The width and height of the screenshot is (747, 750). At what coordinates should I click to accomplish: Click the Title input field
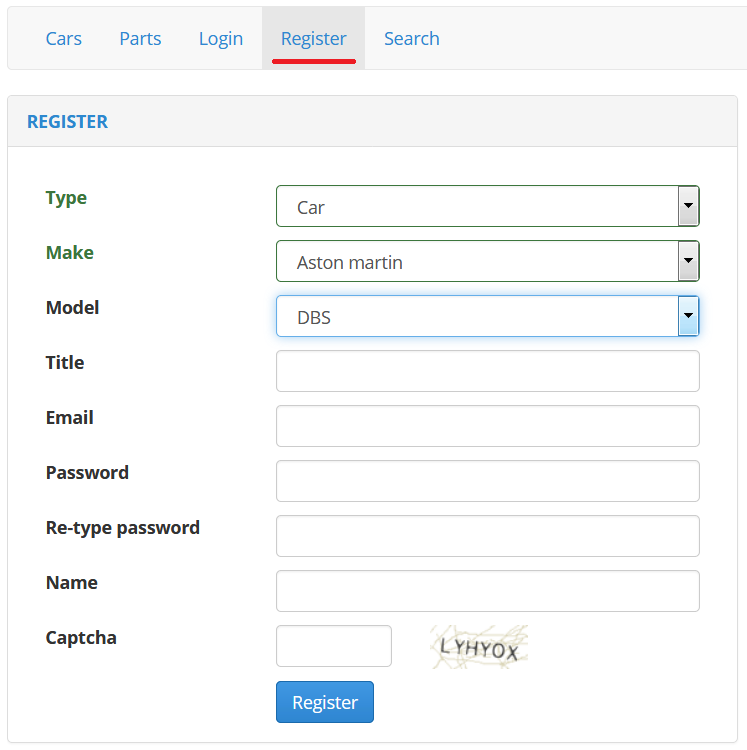coord(488,371)
